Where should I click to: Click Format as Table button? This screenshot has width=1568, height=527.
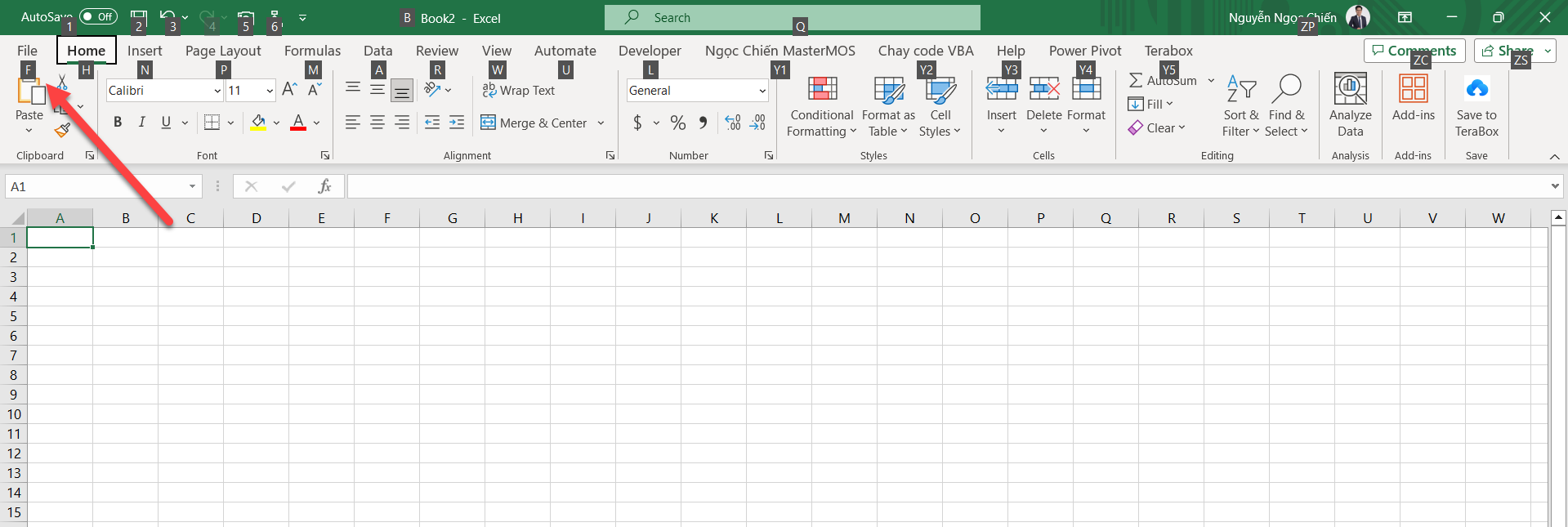(888, 106)
